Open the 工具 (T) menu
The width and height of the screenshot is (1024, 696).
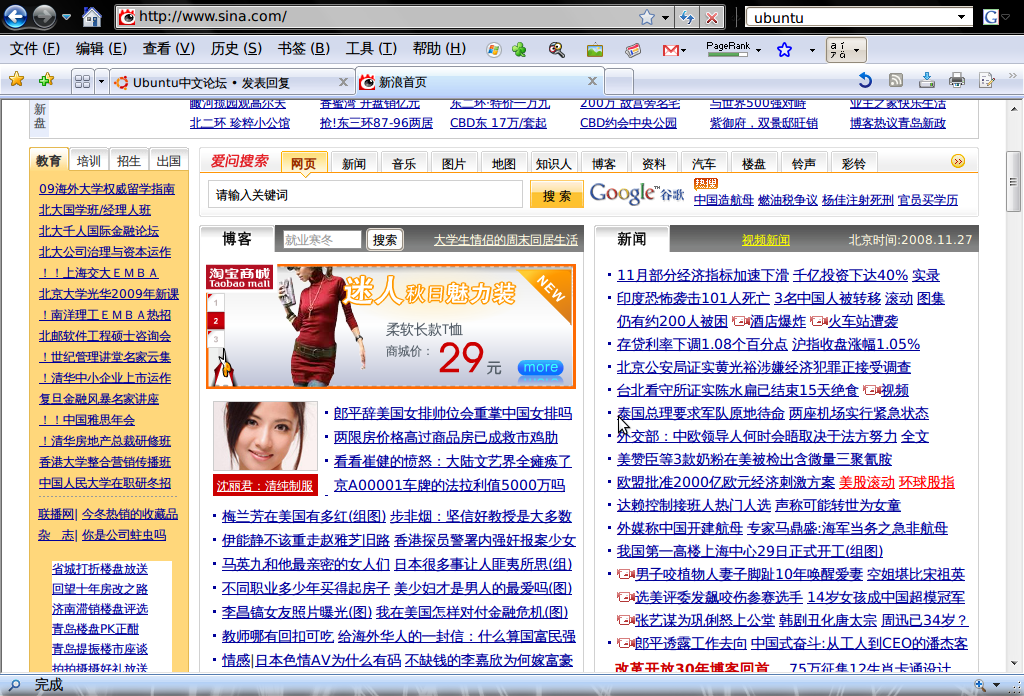coord(371,49)
